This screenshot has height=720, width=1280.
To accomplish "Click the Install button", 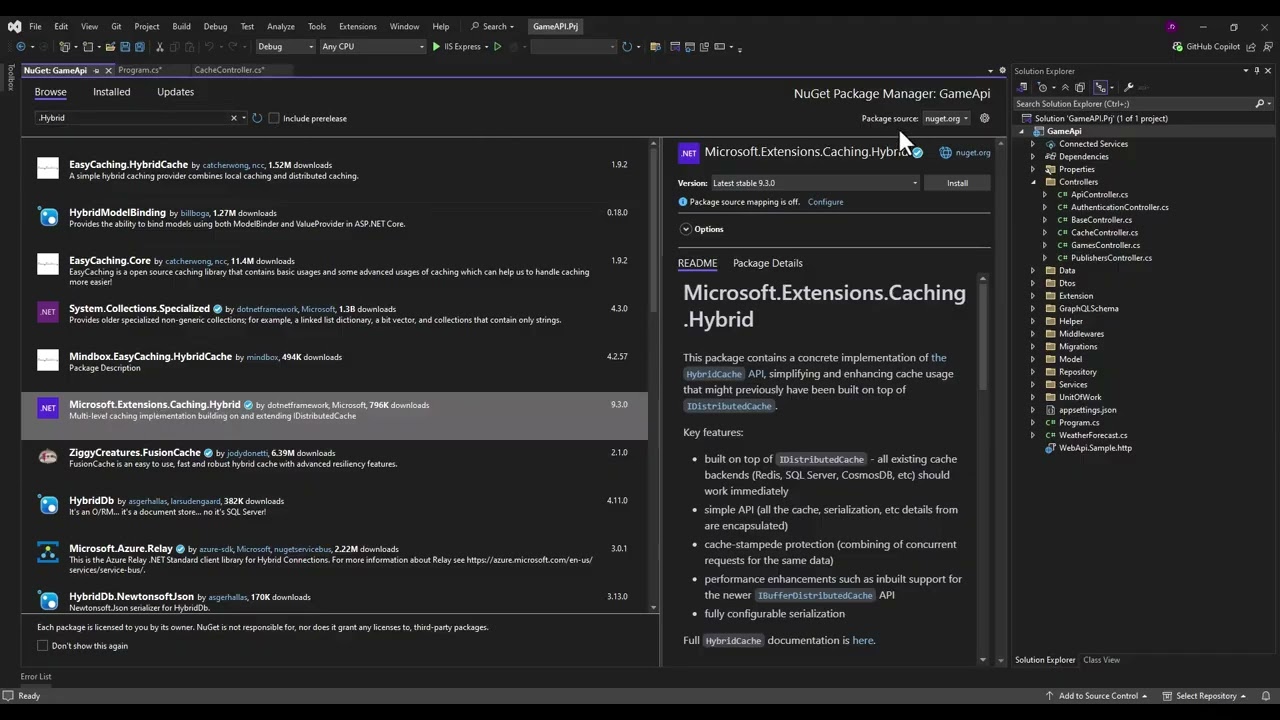I will pyautogui.click(x=957, y=183).
